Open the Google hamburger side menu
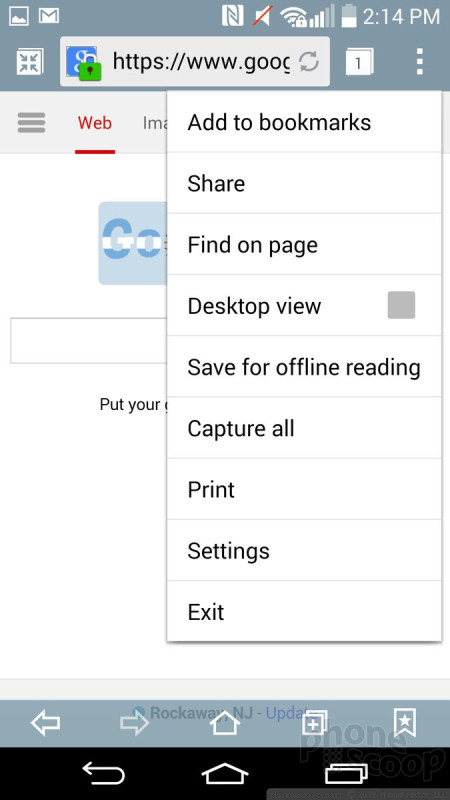This screenshot has height=800, width=450. [x=31, y=122]
